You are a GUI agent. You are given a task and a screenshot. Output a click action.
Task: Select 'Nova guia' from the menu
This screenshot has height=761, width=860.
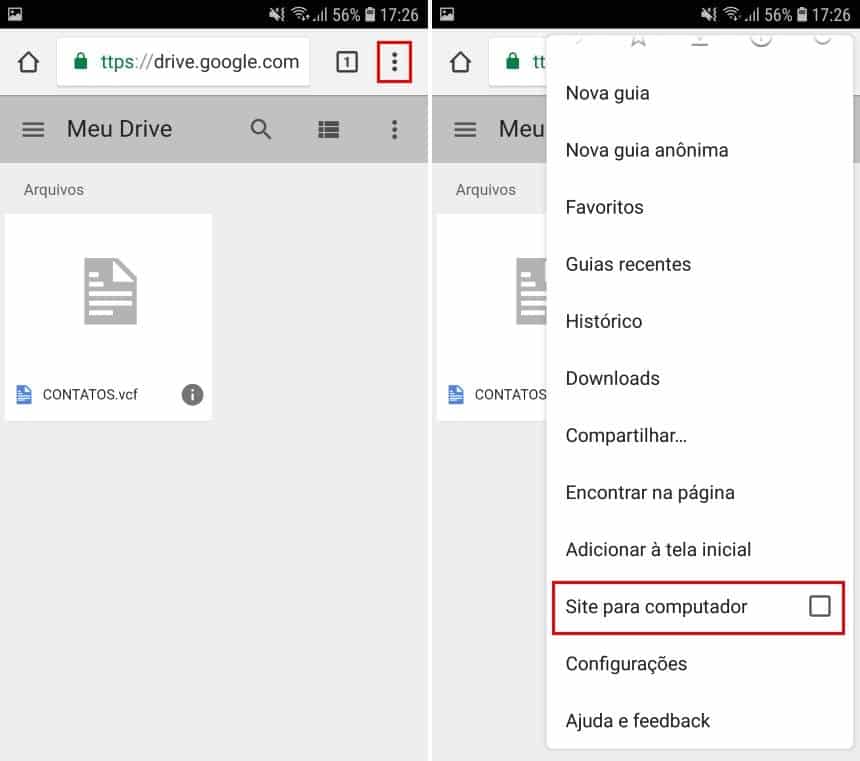(x=699, y=93)
